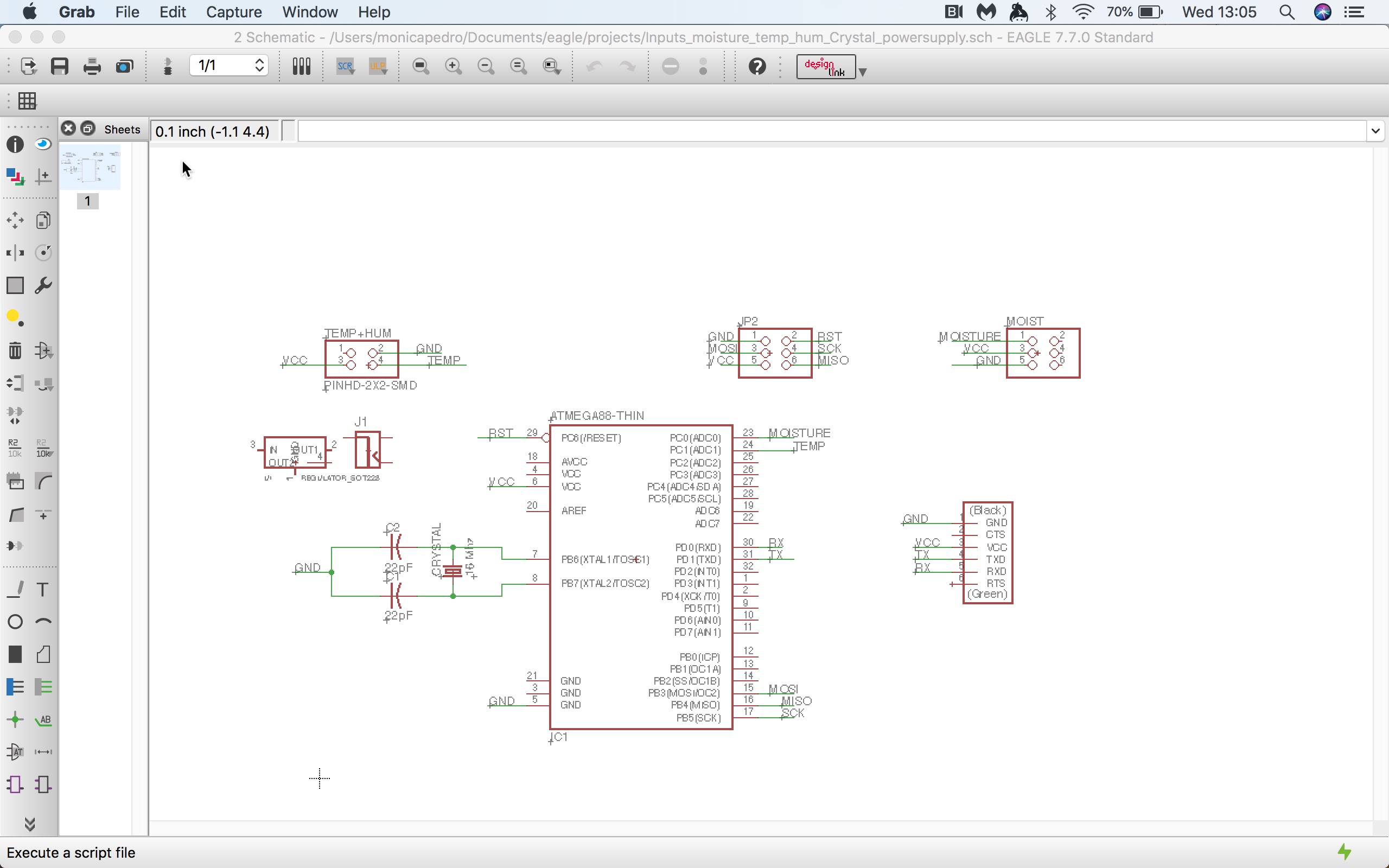Image resolution: width=1389 pixels, height=868 pixels.
Task: Open the sheet selector 1/1 combo box
Action: coord(229,66)
